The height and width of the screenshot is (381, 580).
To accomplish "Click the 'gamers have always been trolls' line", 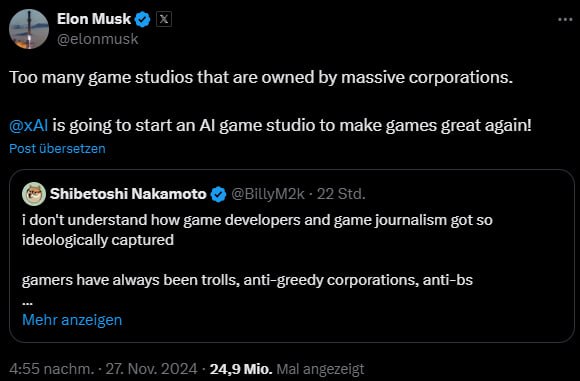I will pyautogui.click(x=247, y=280).
